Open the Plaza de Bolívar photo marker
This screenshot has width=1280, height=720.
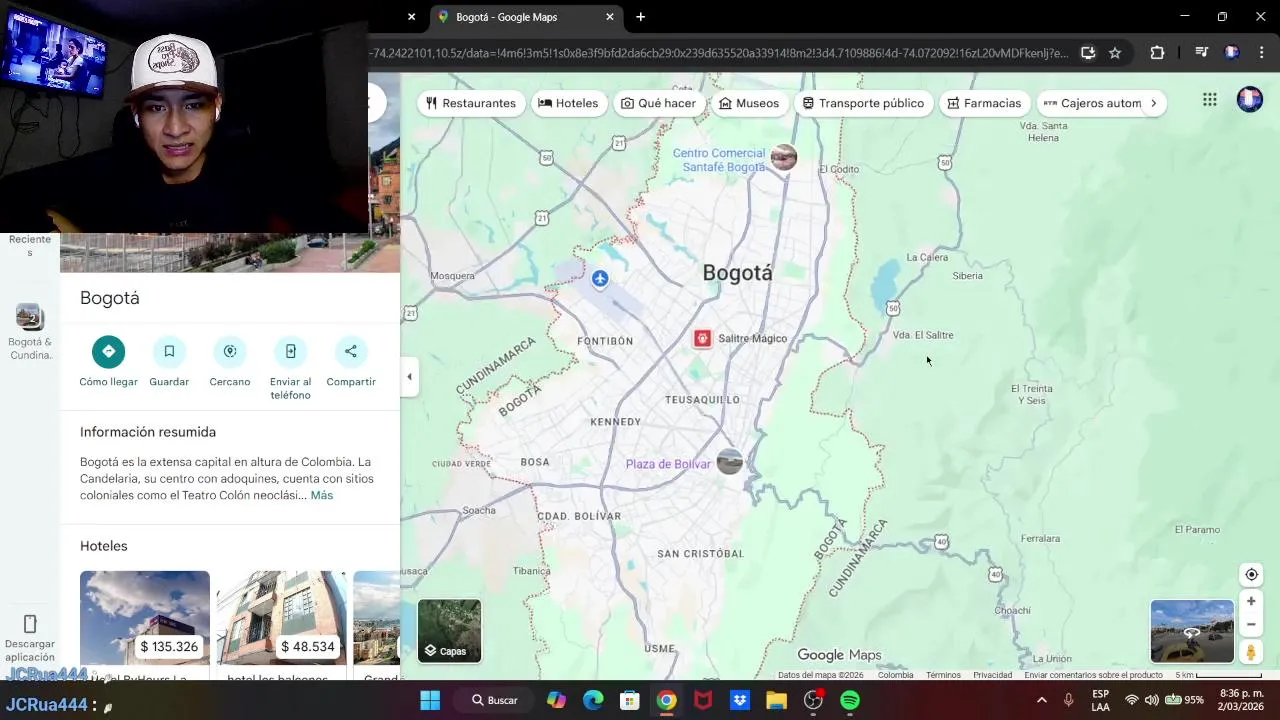(730, 461)
